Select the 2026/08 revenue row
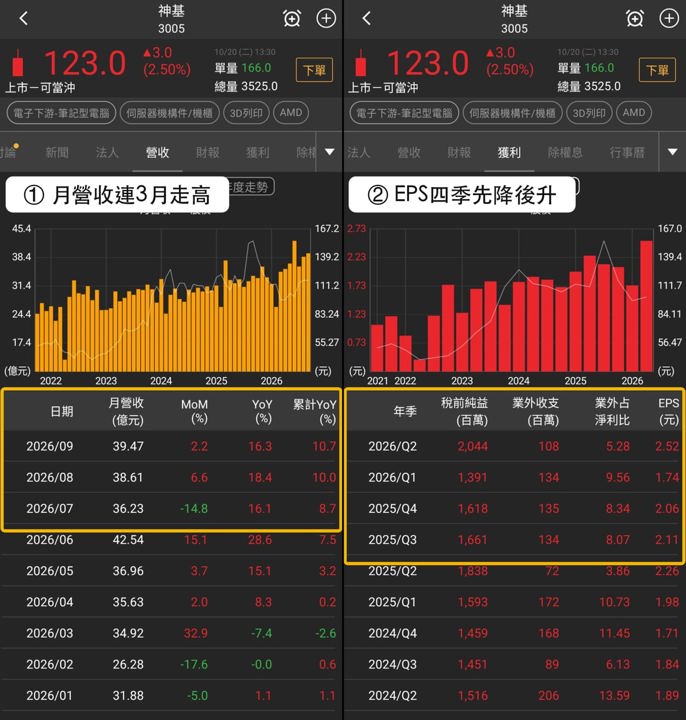Viewport: 686px width, 720px height. pyautogui.click(x=171, y=477)
